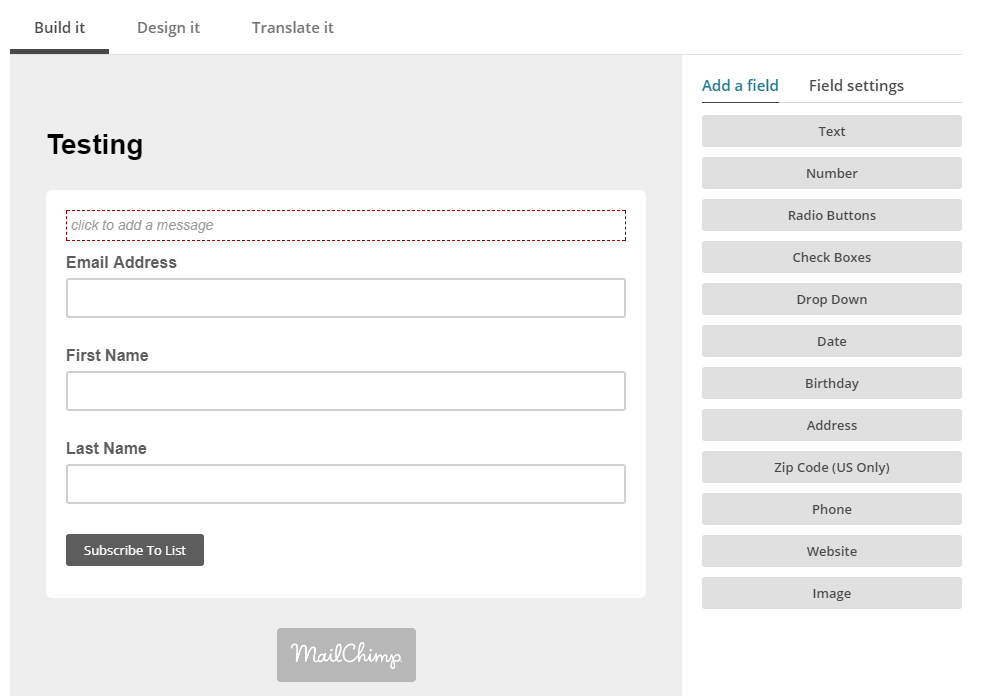Select the Add a field tab
This screenshot has width=981, height=696.
[740, 86]
